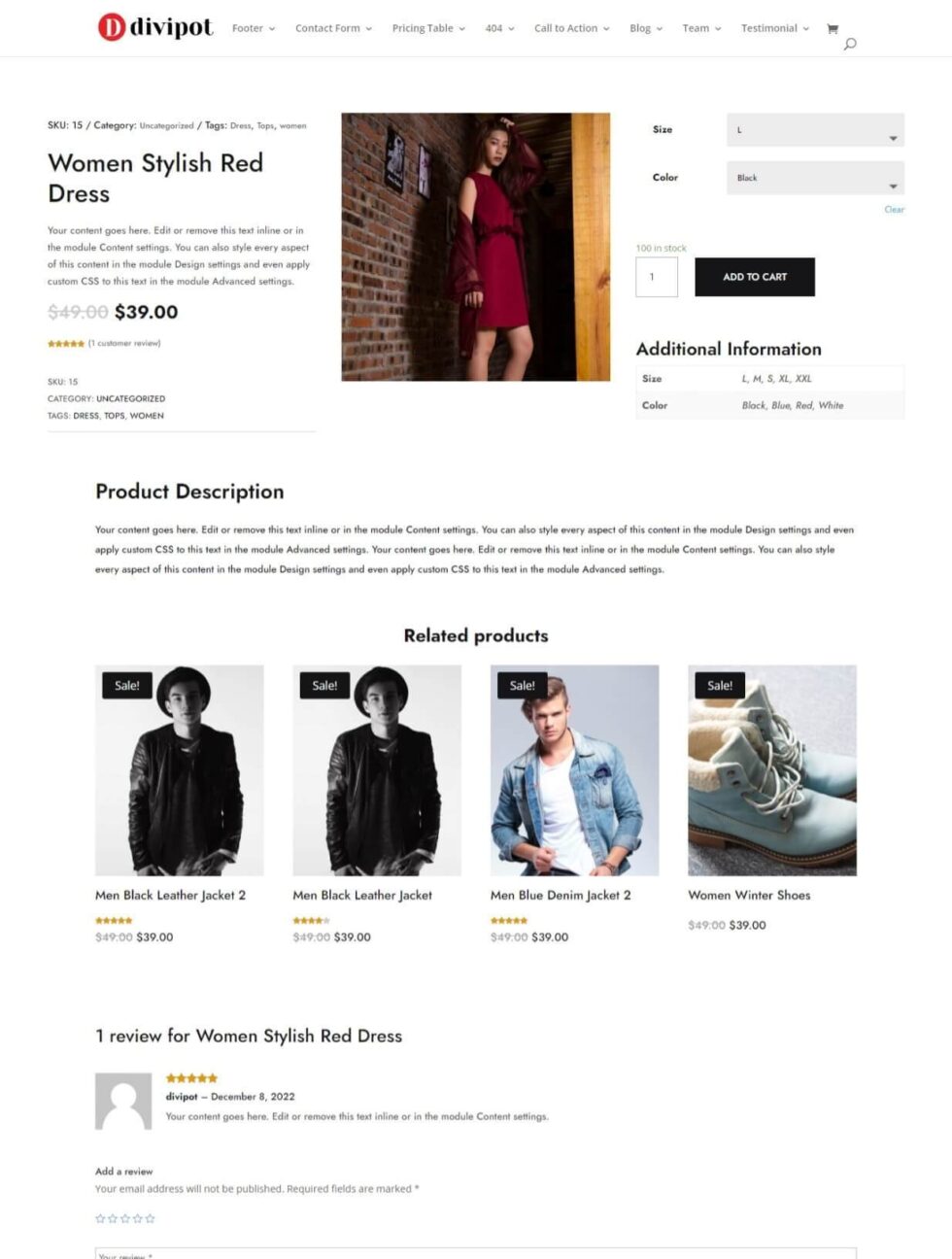Click the quantity input field
The width and height of the screenshot is (952, 1259).
657,277
